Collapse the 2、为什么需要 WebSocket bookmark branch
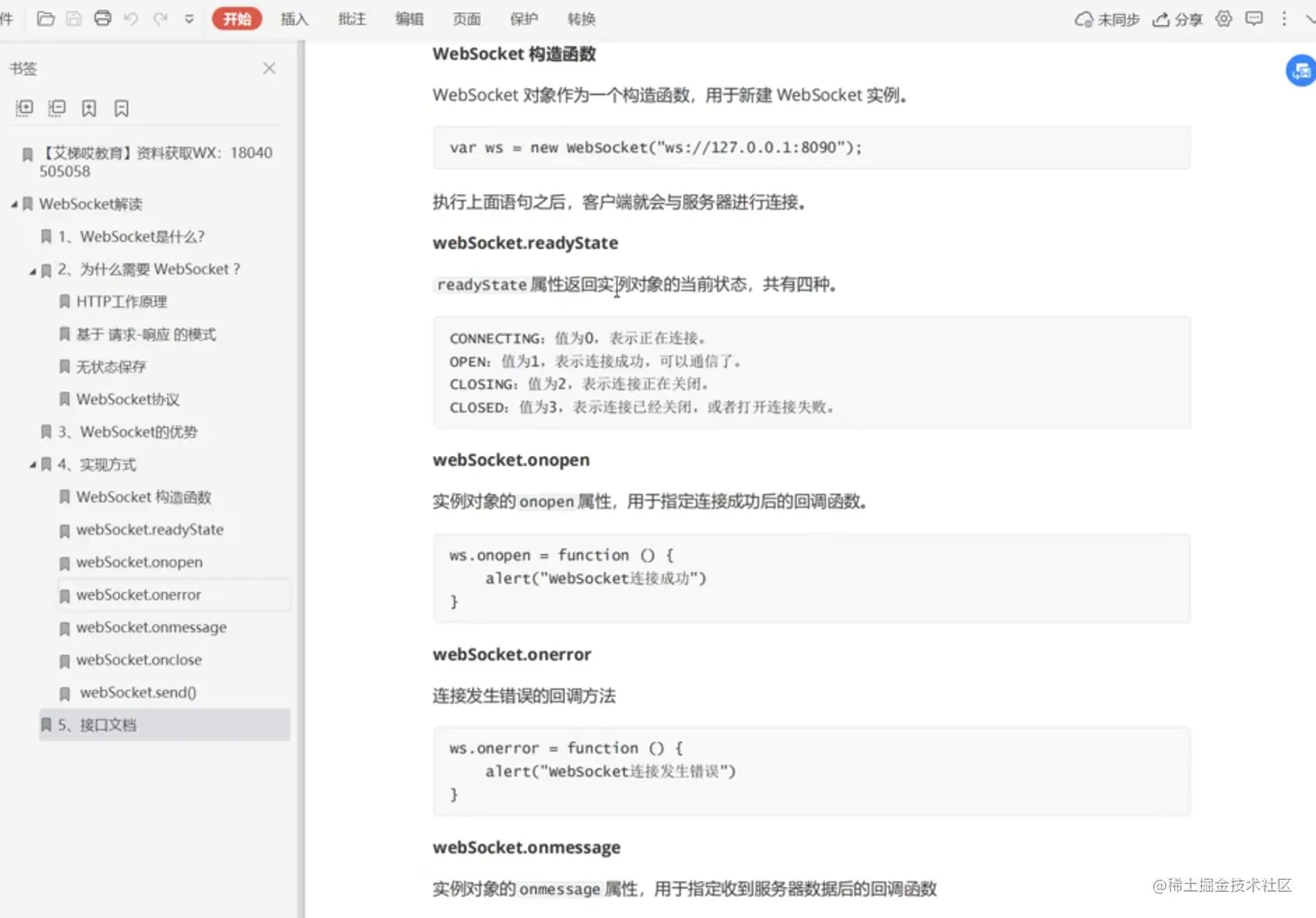Viewport: 1316px width, 918px height. click(x=33, y=271)
